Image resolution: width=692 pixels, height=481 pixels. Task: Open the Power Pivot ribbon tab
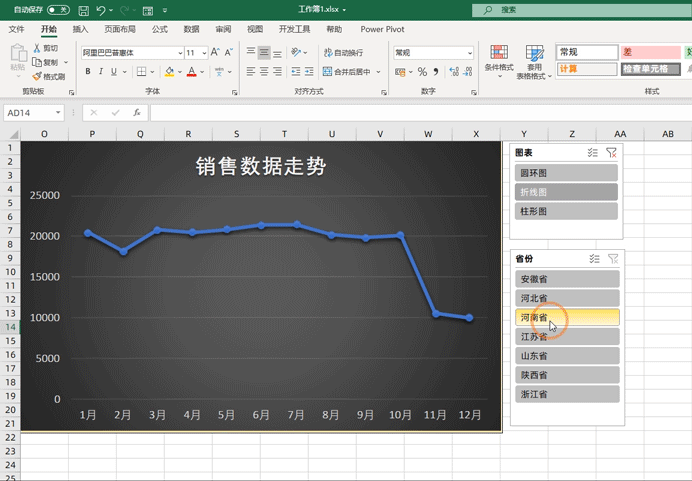pos(382,29)
